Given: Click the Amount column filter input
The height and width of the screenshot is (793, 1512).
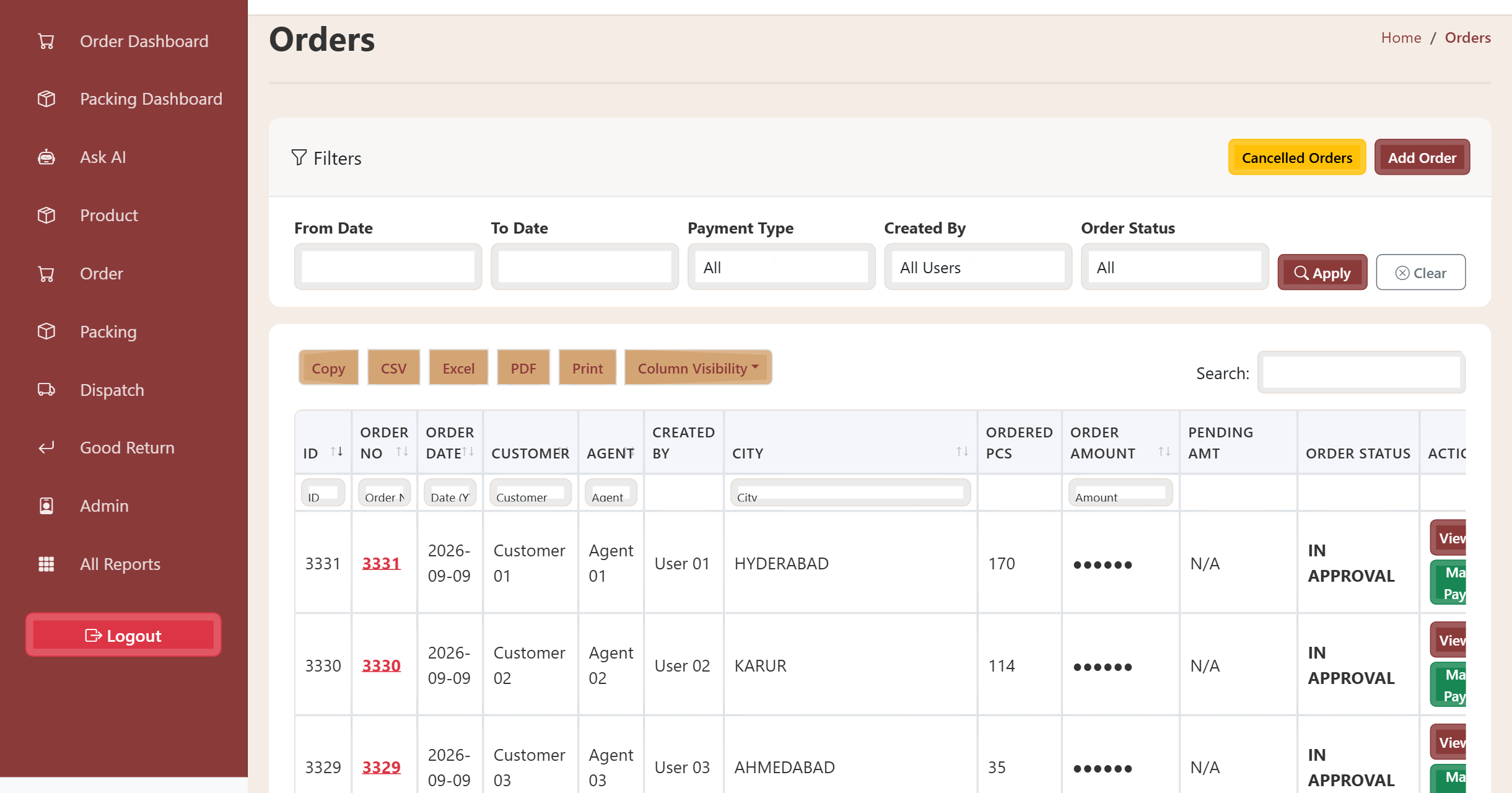Looking at the screenshot, I should tap(1121, 493).
